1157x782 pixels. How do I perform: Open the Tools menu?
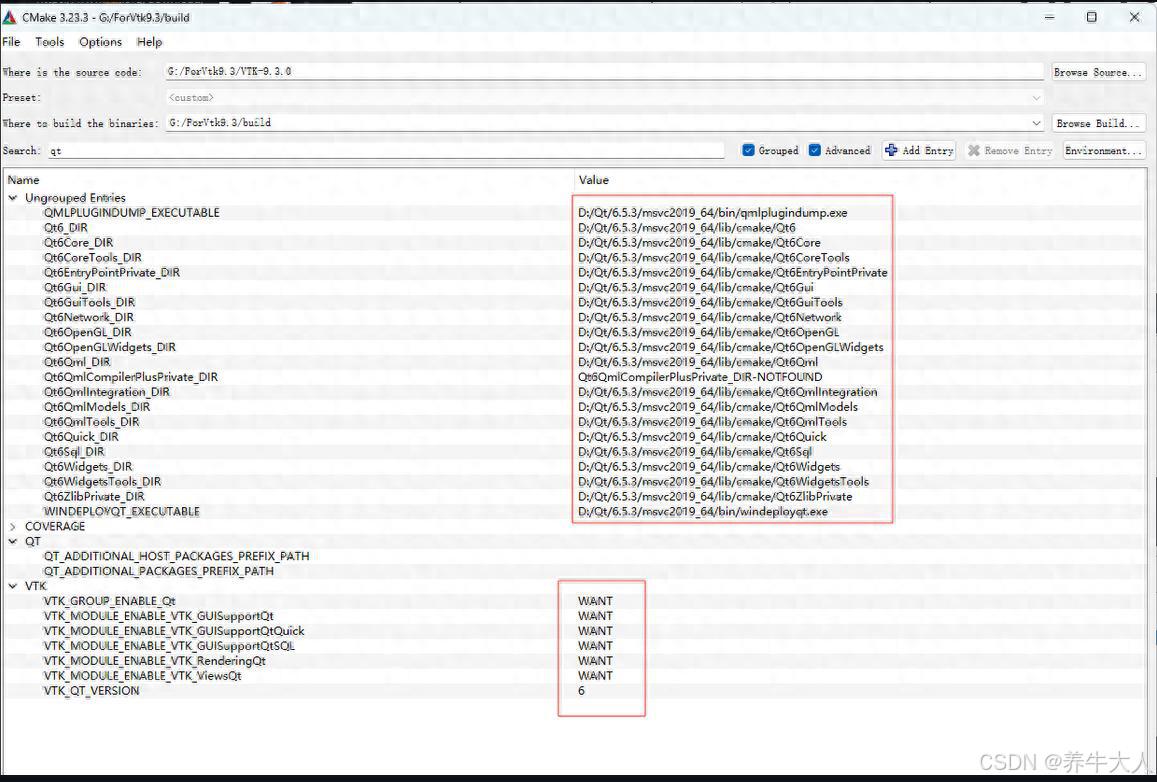click(49, 41)
